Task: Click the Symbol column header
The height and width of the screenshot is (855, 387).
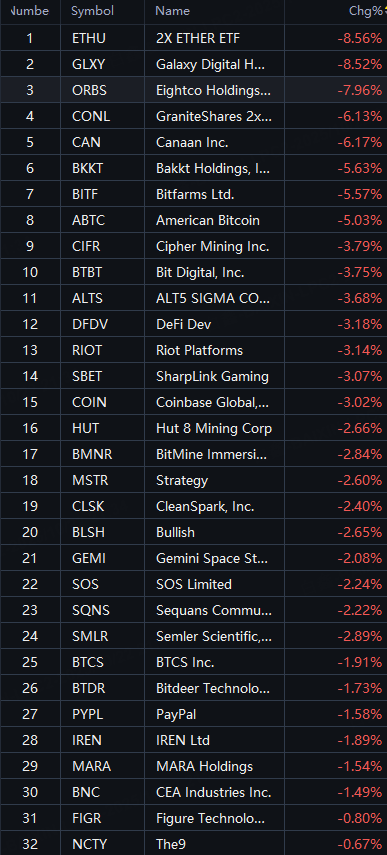Action: click(x=93, y=11)
